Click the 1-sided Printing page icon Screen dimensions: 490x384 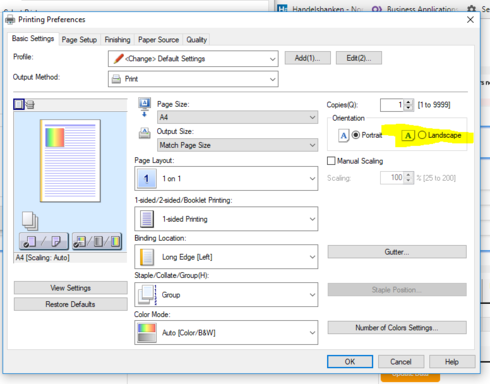(x=147, y=219)
